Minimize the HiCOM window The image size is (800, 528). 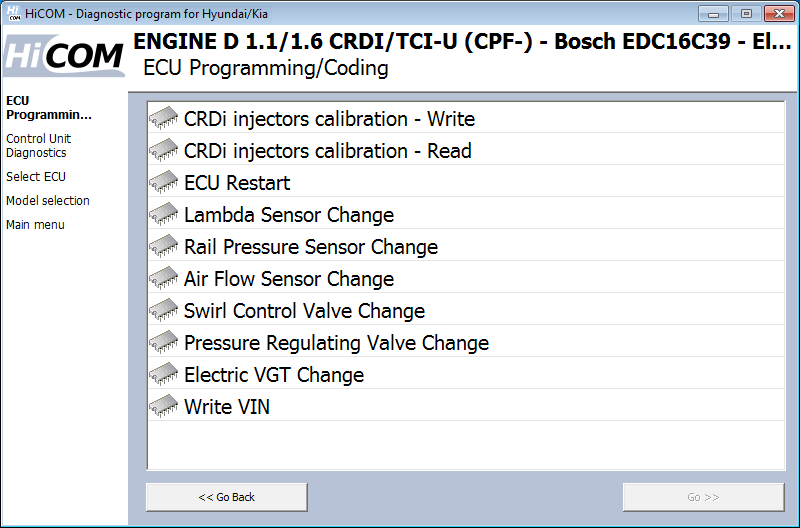click(x=712, y=14)
